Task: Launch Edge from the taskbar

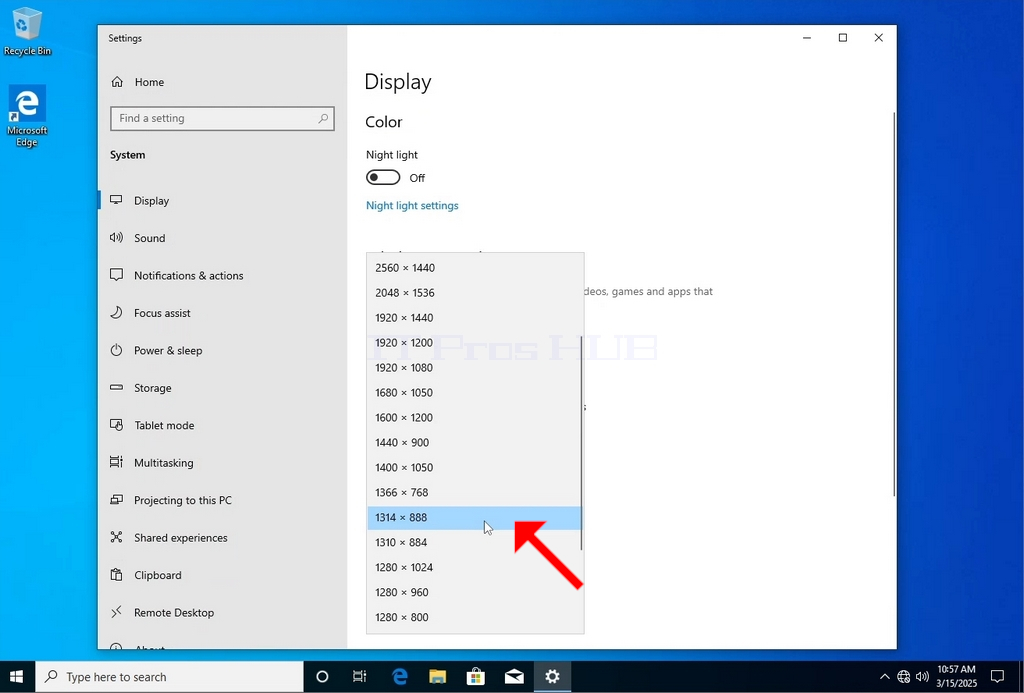Action: point(399,677)
